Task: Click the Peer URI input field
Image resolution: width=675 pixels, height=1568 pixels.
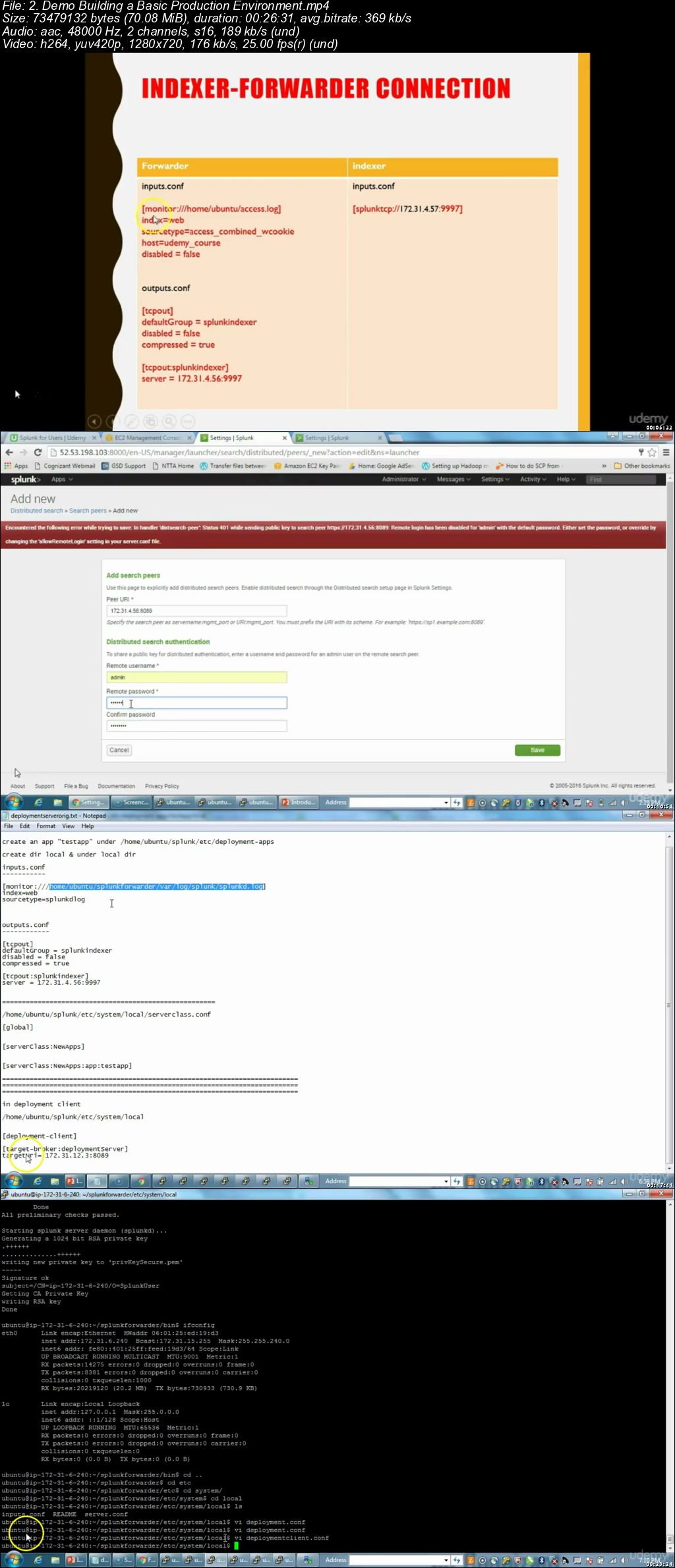Action: (196, 611)
